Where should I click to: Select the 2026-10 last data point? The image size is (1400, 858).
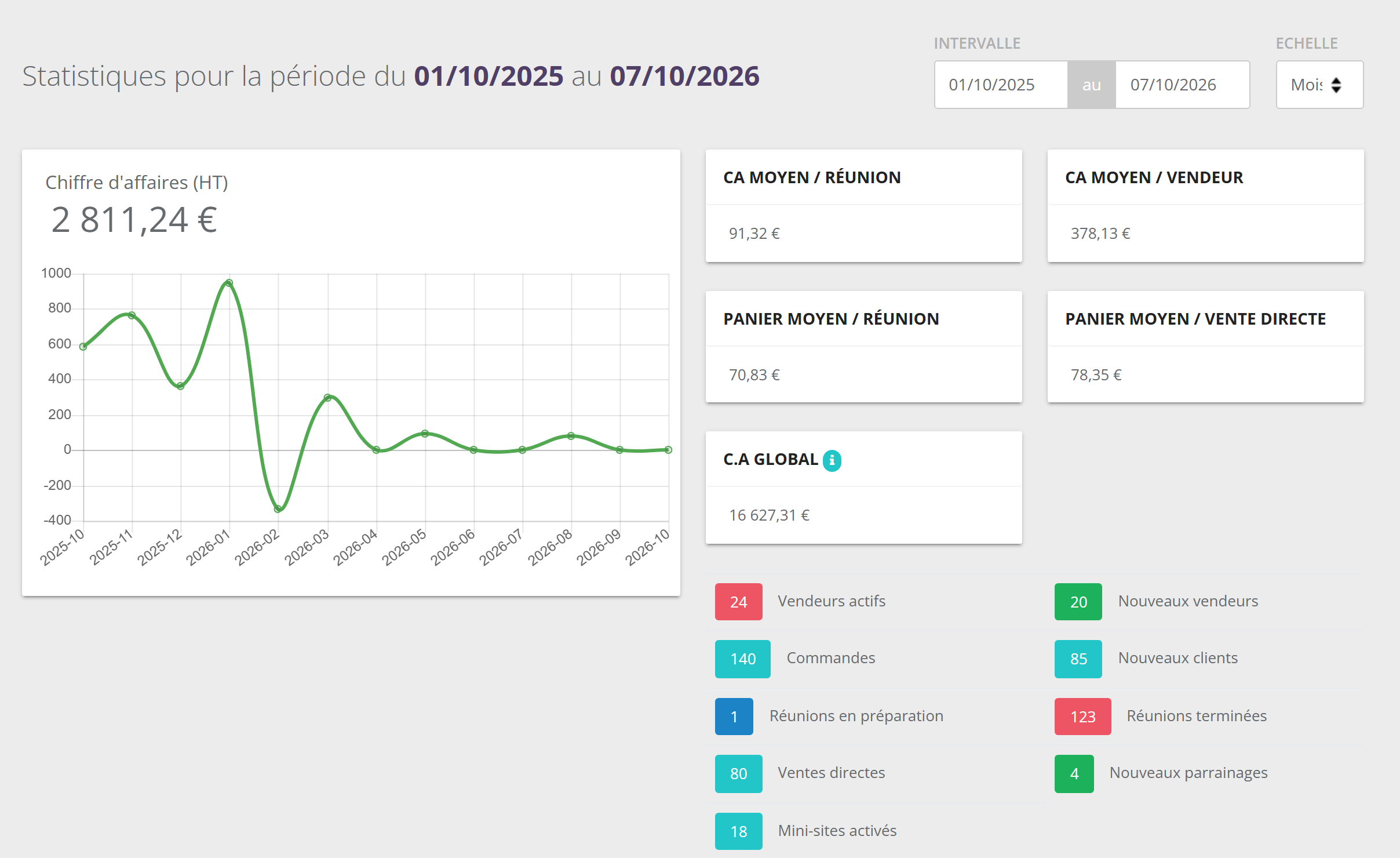click(x=668, y=450)
